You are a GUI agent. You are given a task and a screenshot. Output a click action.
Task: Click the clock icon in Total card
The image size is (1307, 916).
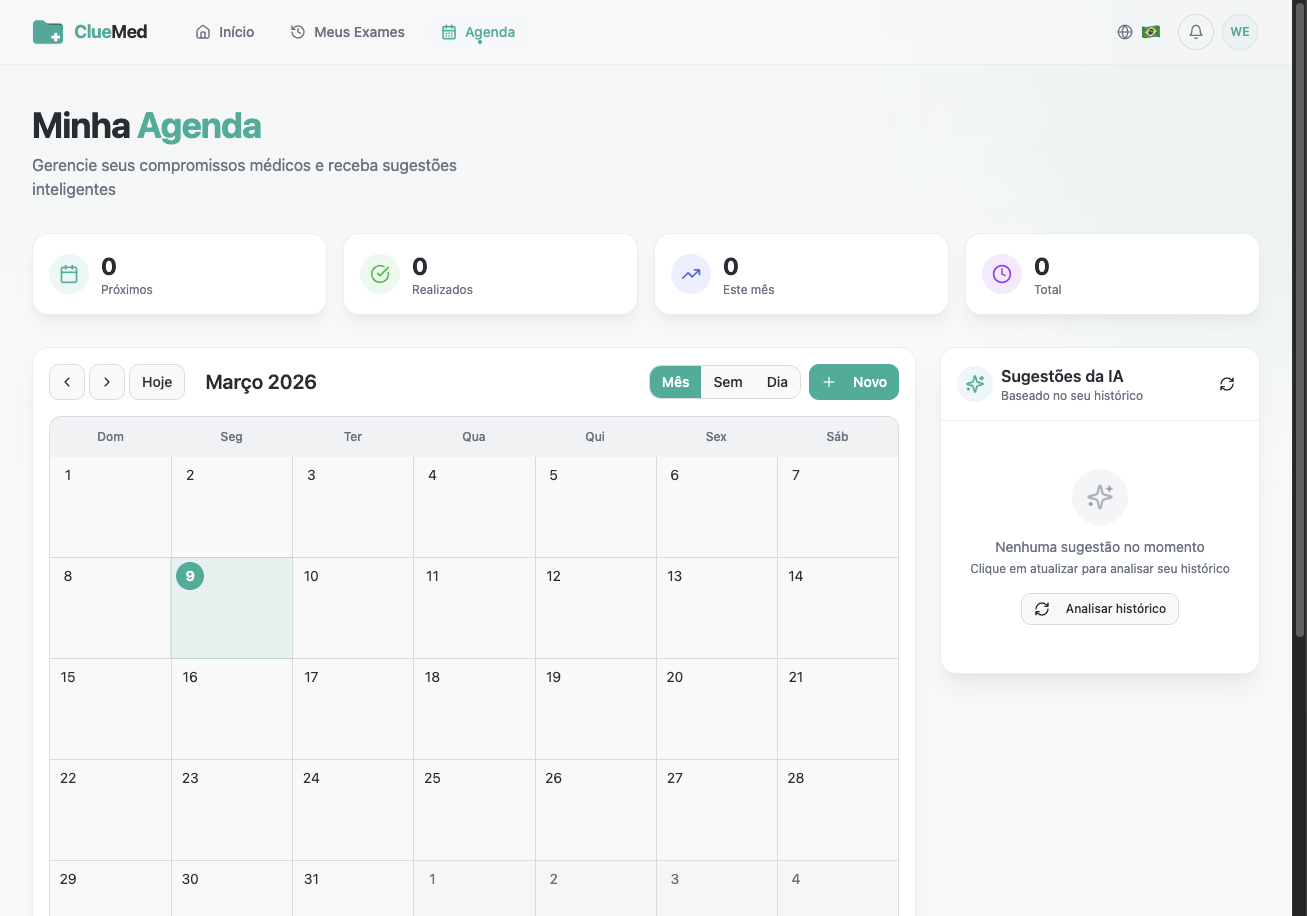pyautogui.click(x=1002, y=274)
